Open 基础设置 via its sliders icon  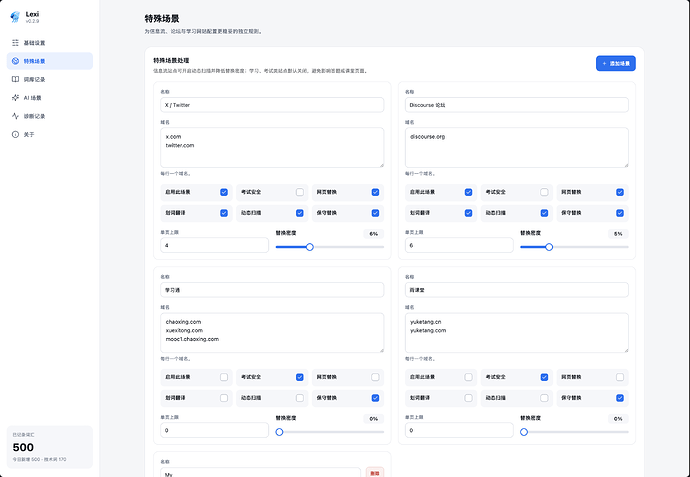point(15,43)
